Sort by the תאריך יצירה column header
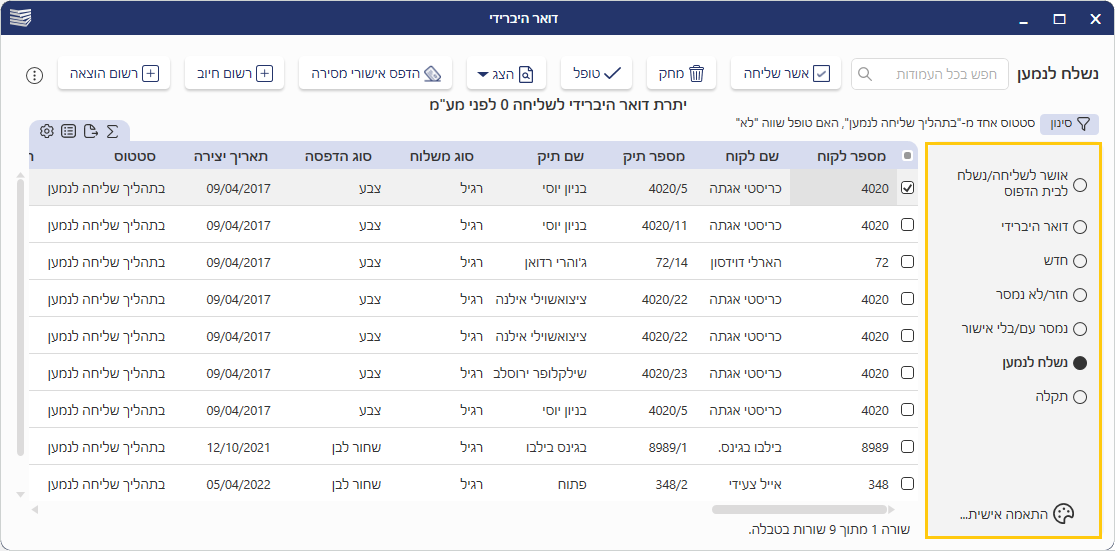This screenshot has height=551, width=1115. pyautogui.click(x=238, y=156)
